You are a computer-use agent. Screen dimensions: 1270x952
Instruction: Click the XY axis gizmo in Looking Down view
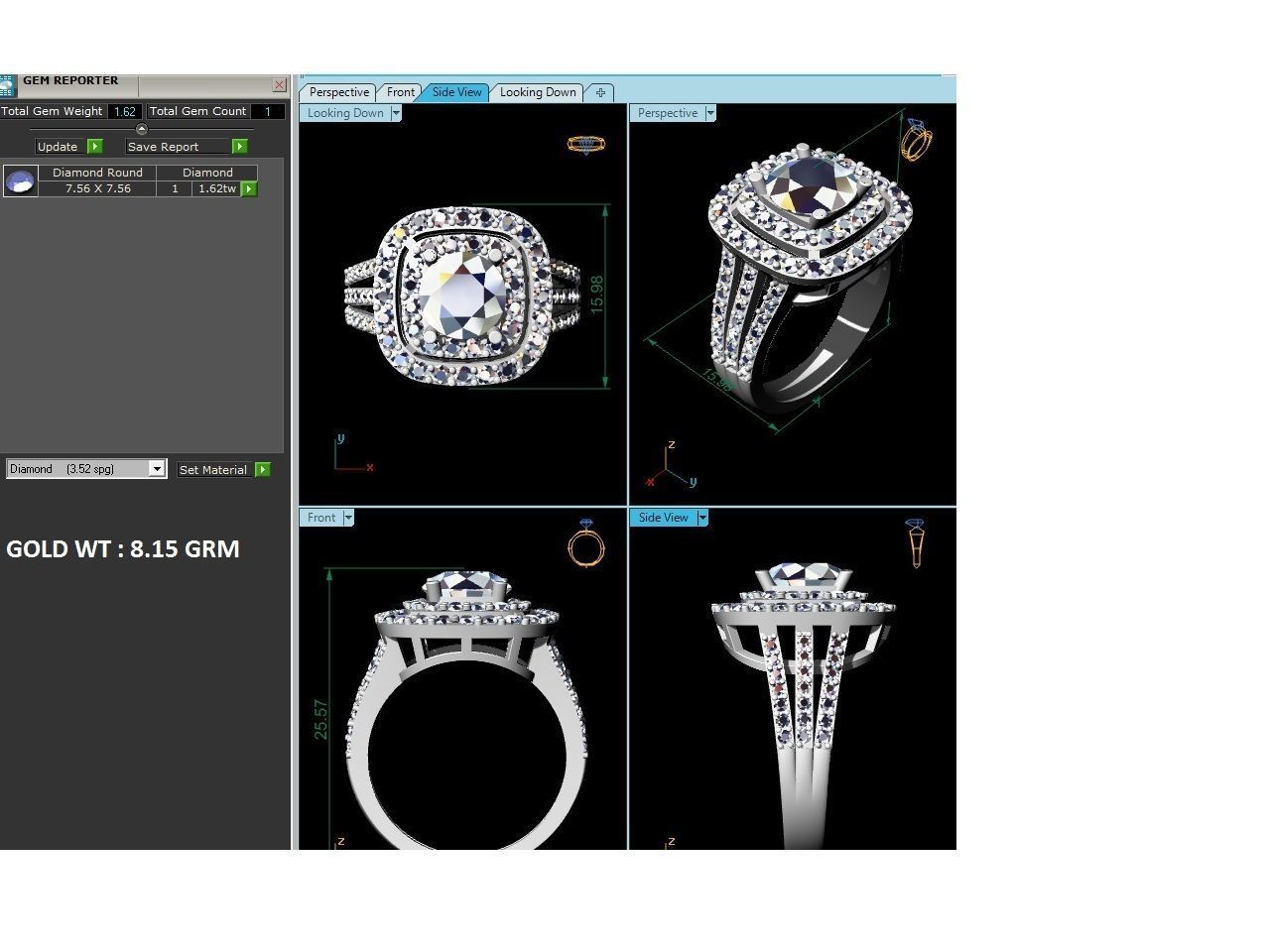[x=353, y=454]
